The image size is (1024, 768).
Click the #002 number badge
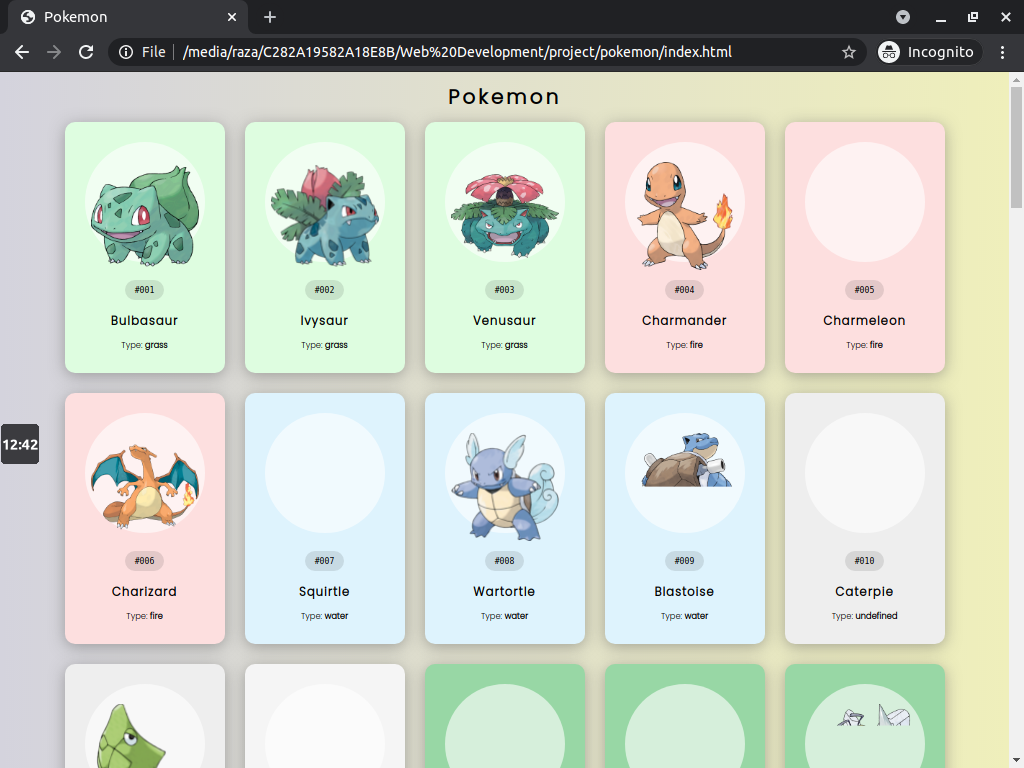(325, 290)
